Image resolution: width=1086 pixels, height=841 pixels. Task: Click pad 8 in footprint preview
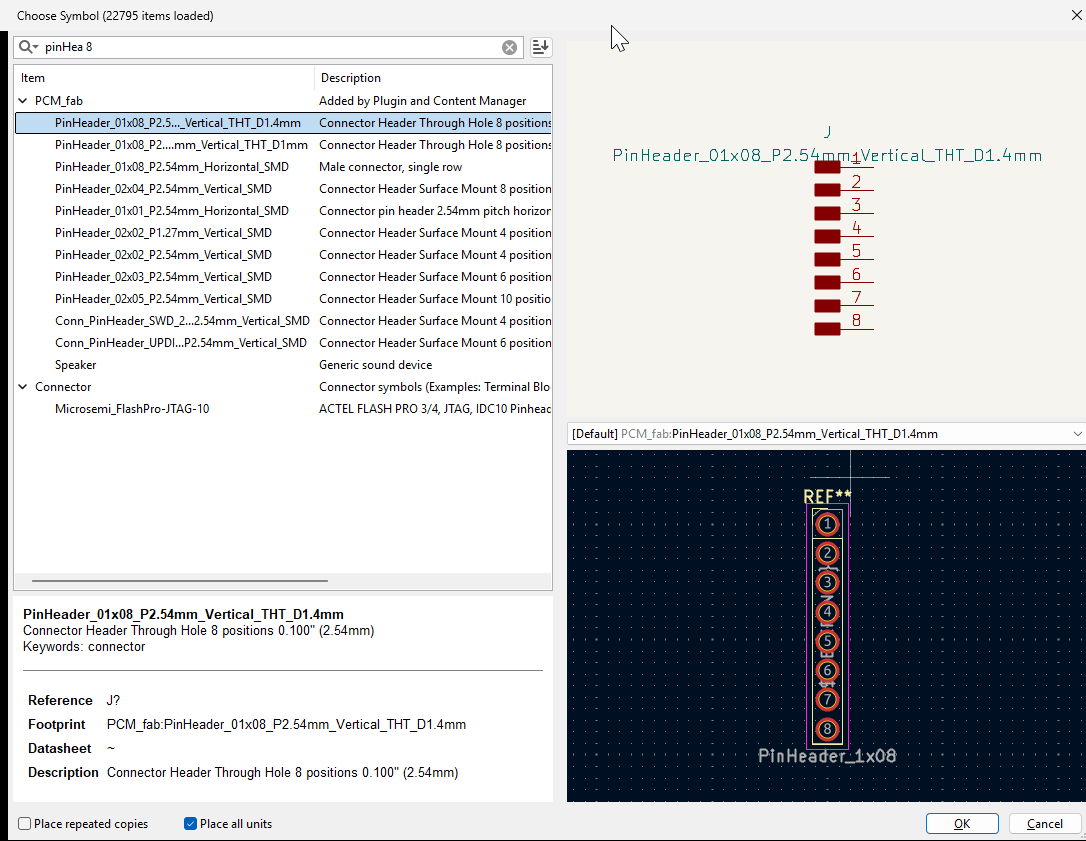click(x=827, y=729)
